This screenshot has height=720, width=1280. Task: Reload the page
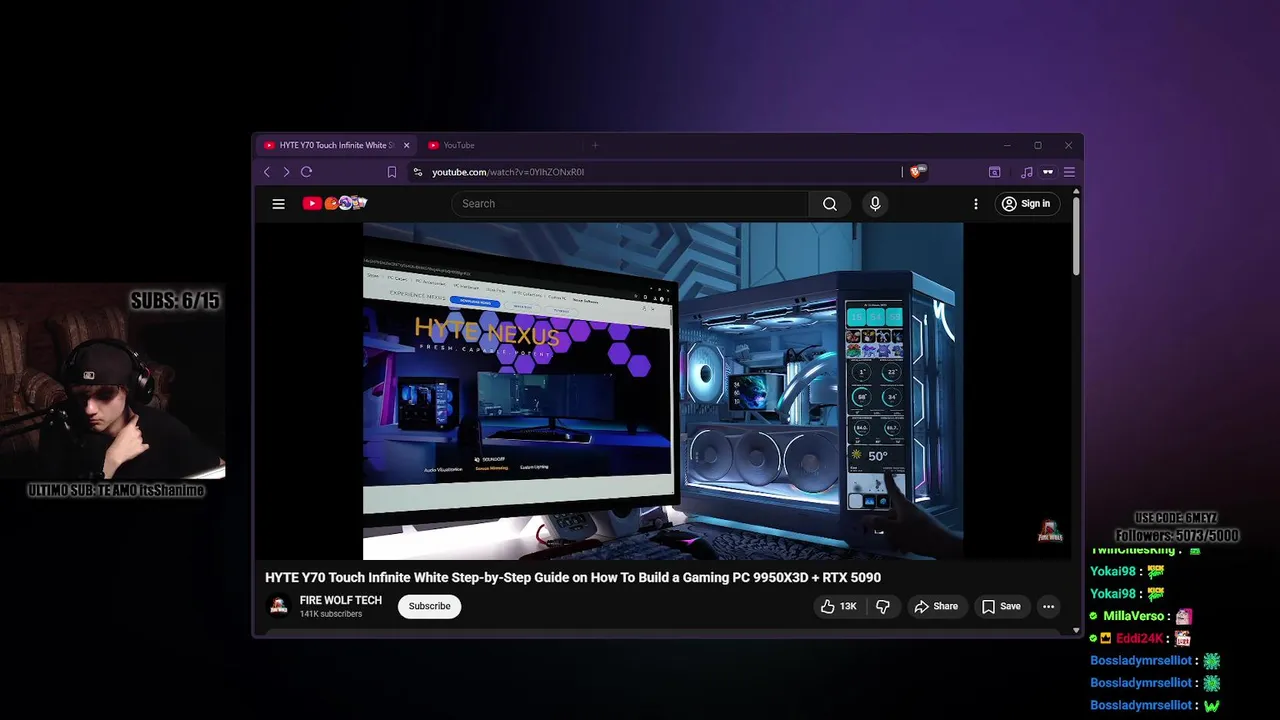[307, 172]
